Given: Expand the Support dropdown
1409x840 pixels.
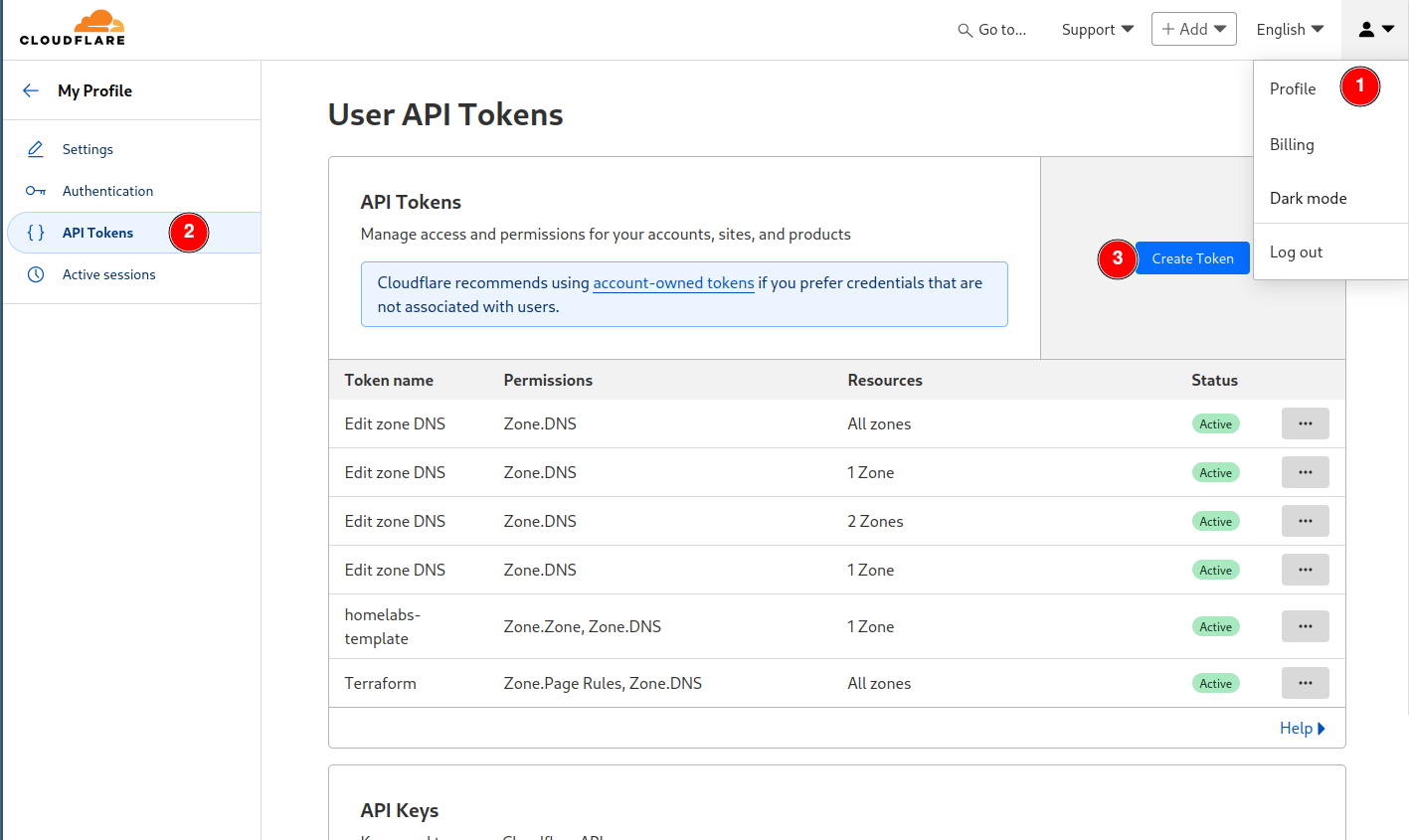Looking at the screenshot, I should 1098,30.
